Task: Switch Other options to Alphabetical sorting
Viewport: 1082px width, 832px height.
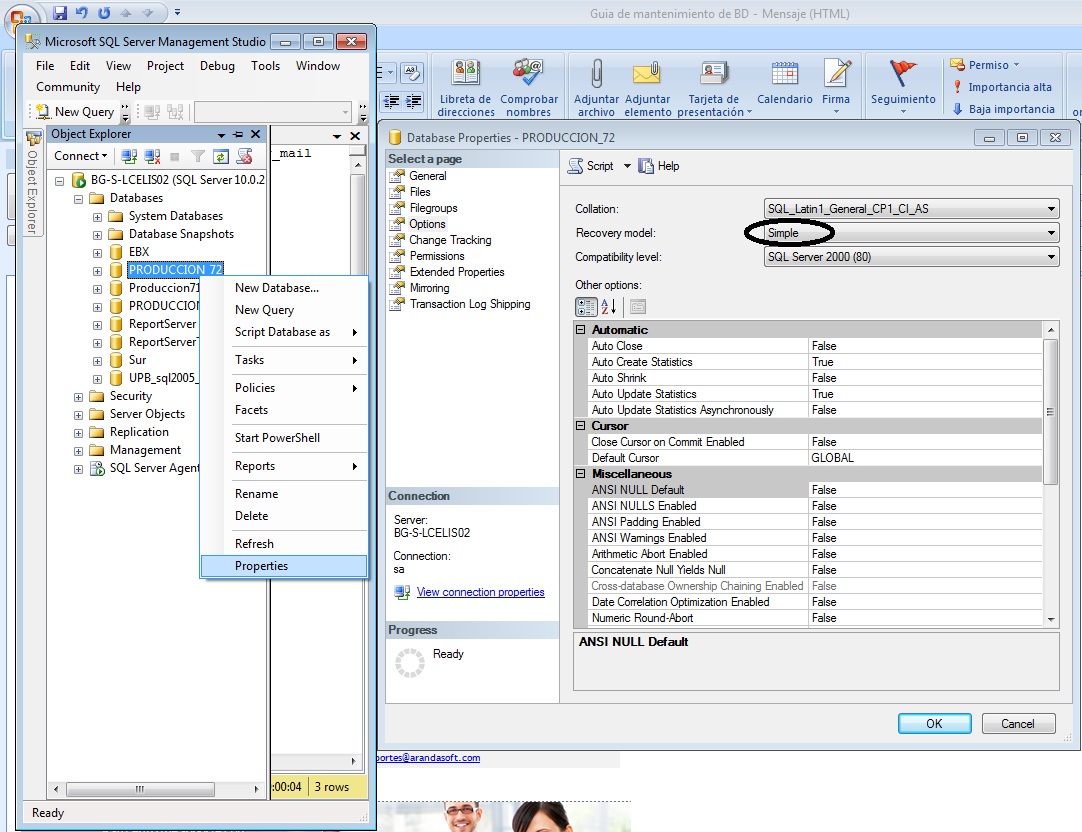Action: pyautogui.click(x=609, y=306)
